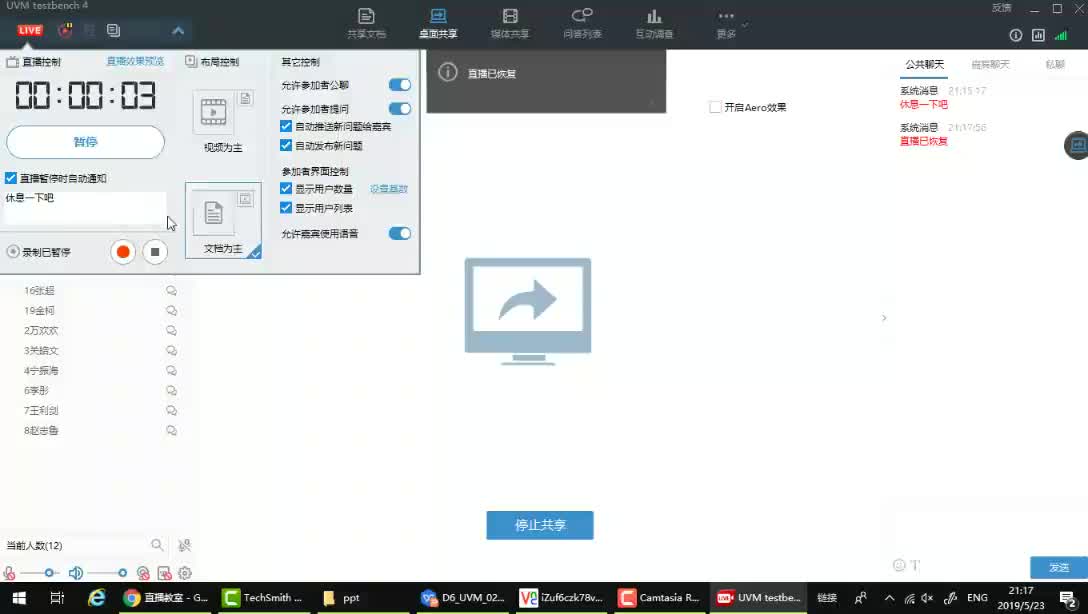Image resolution: width=1088 pixels, height=614 pixels.
Task: Click the recording status icon beside LIVE
Action: pyautogui.click(x=65, y=31)
